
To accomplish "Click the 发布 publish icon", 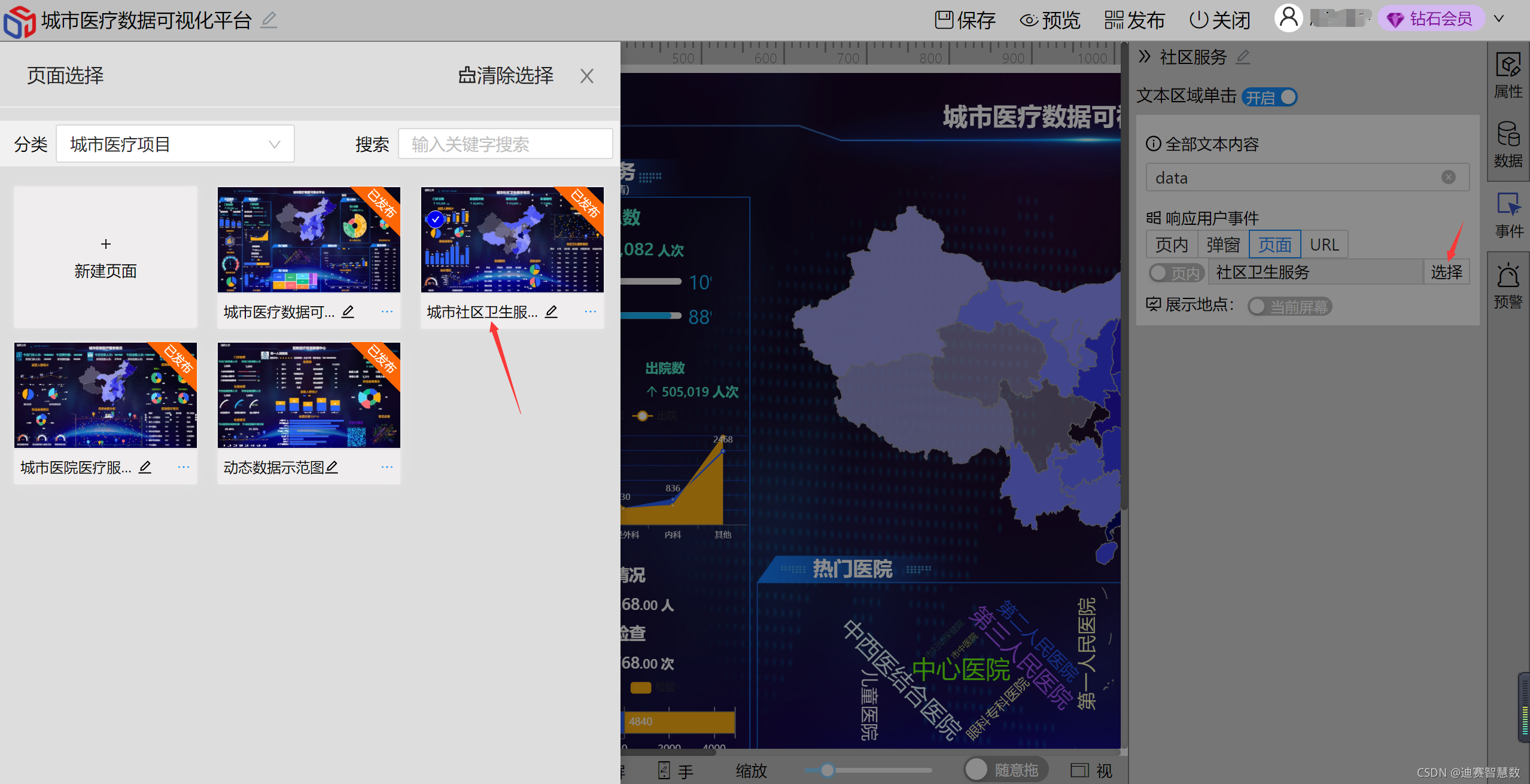I will (x=1114, y=20).
